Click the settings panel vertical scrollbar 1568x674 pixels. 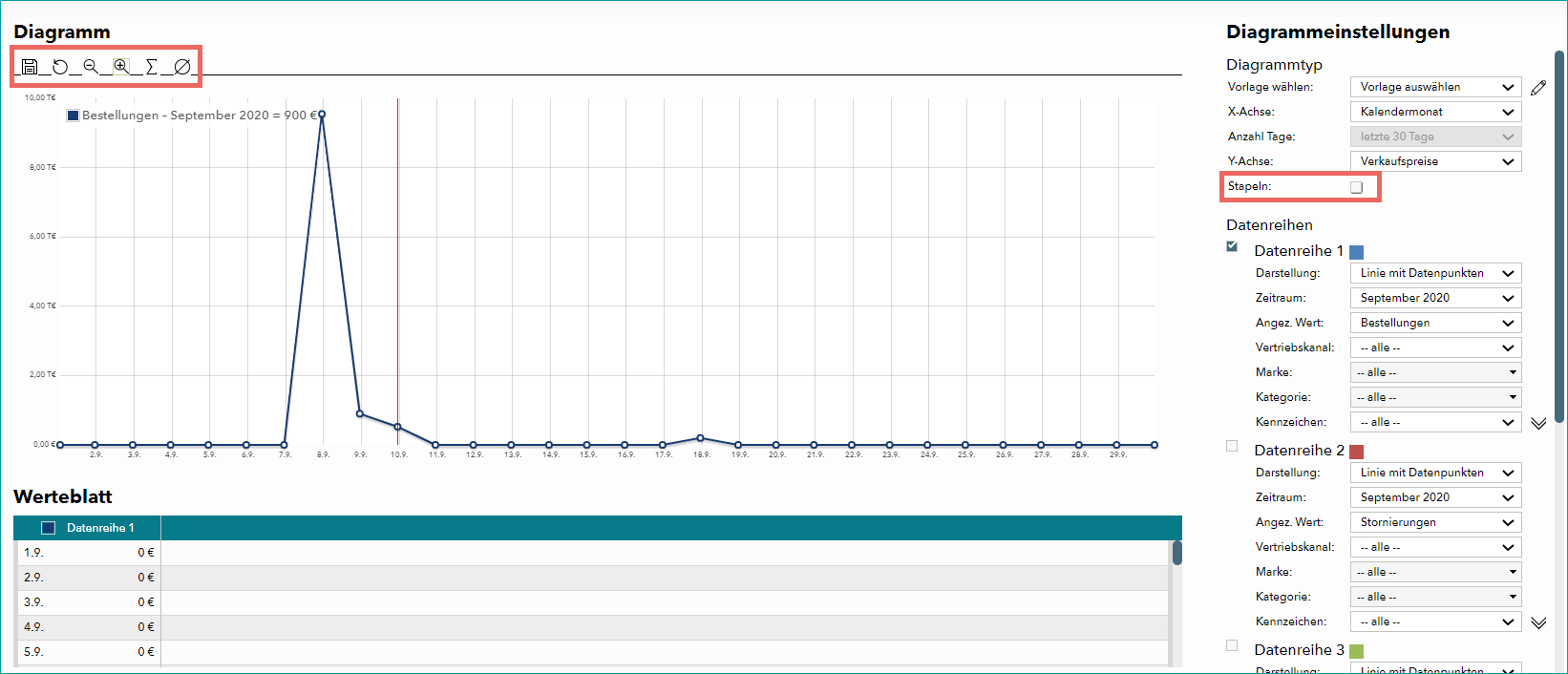[1560, 237]
